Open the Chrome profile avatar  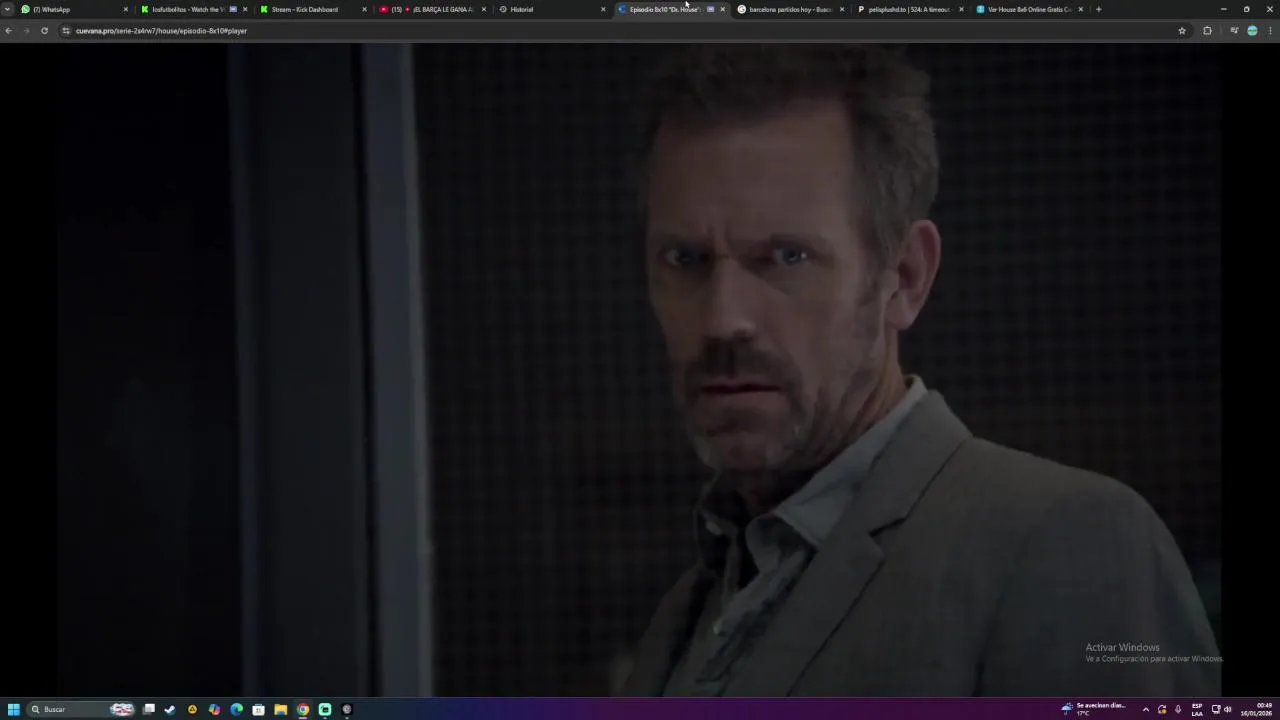(1252, 31)
